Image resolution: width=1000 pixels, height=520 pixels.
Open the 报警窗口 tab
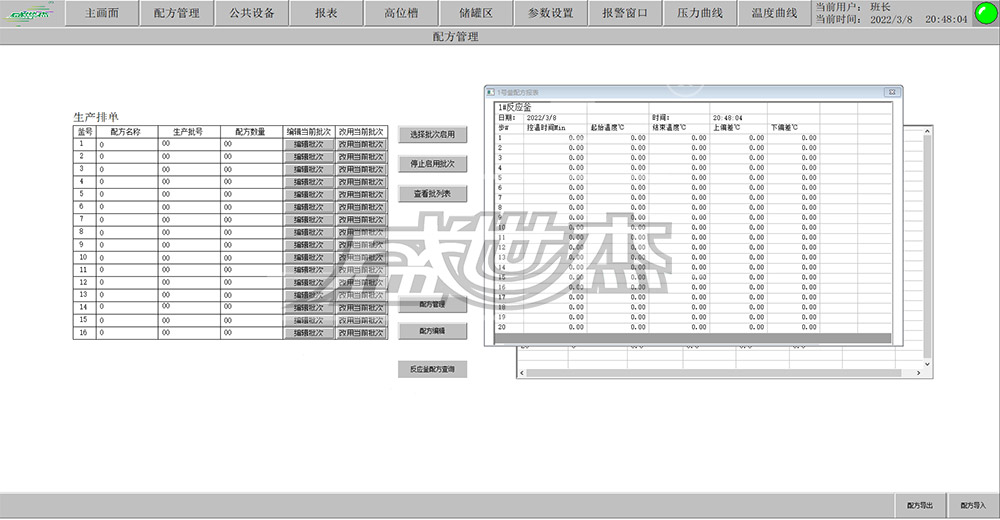pyautogui.click(x=625, y=14)
